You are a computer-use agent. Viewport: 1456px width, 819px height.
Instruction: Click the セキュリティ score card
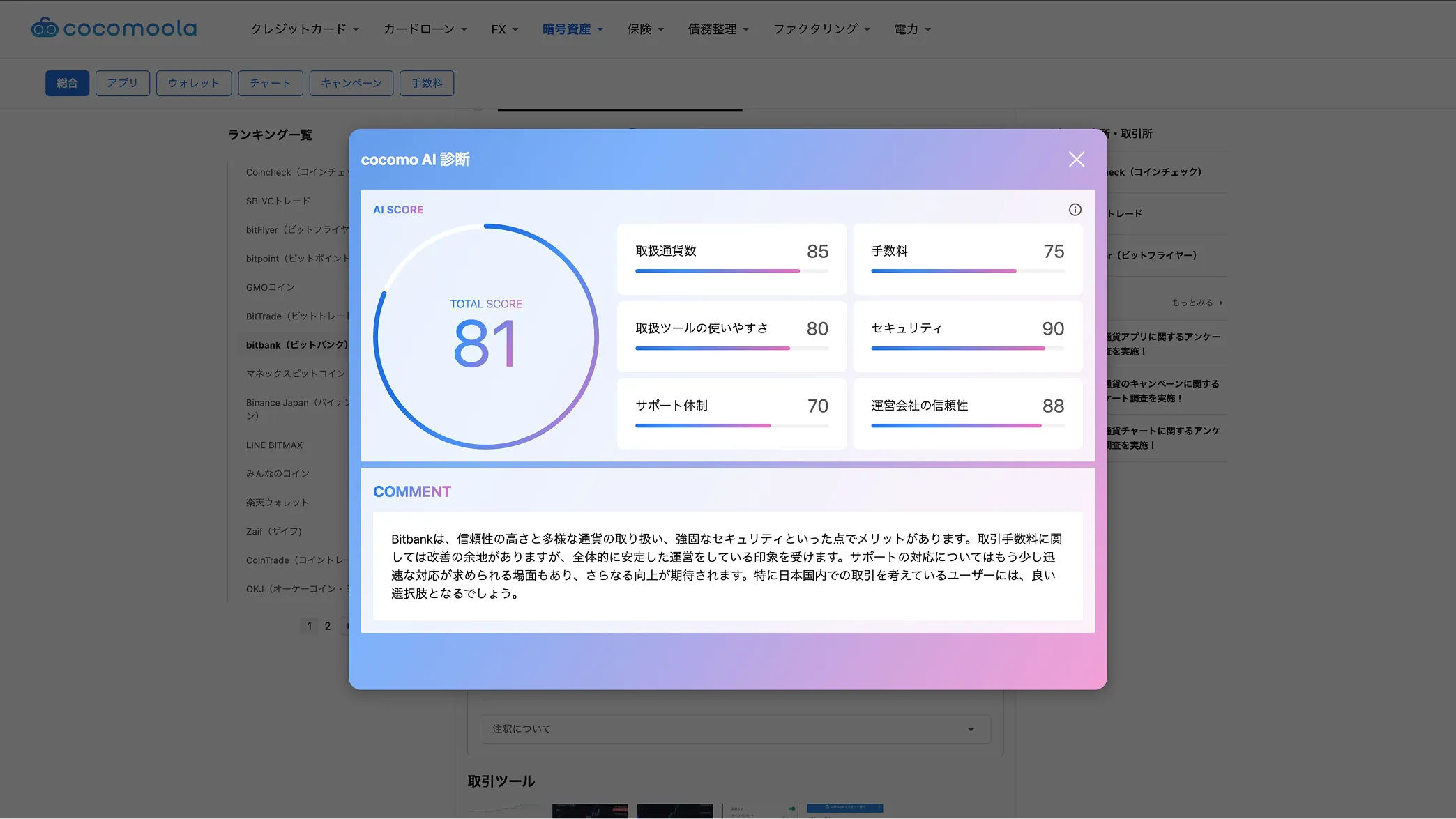[x=967, y=337]
